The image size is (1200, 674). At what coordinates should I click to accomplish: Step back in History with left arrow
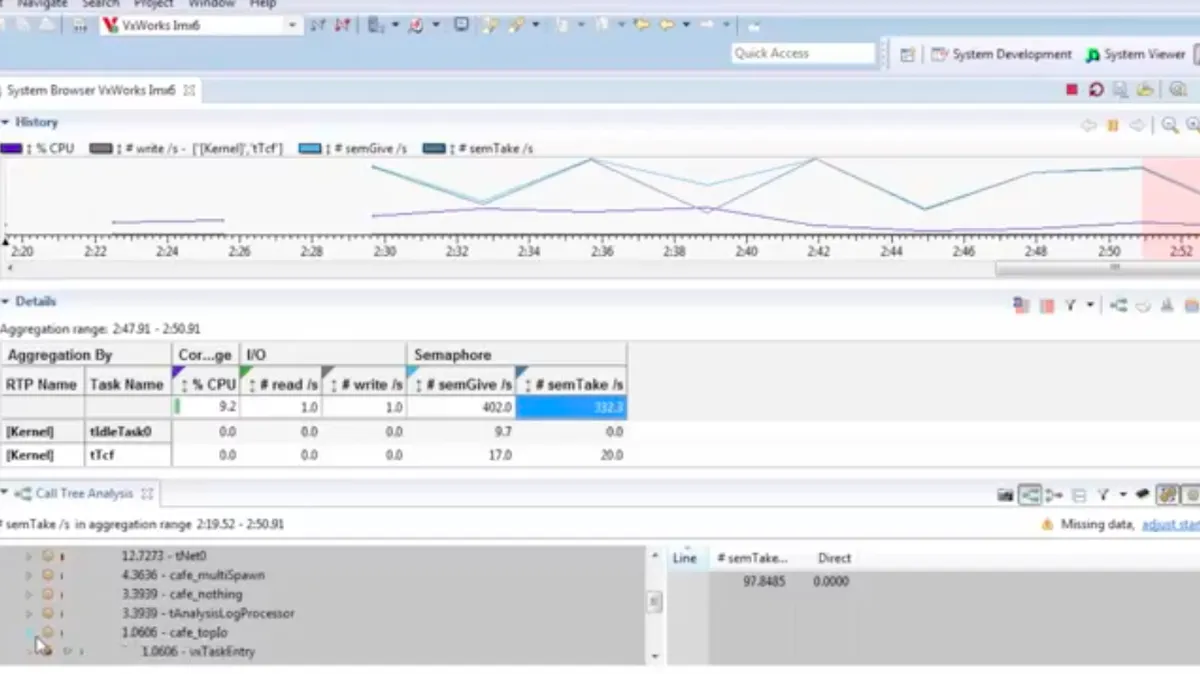tap(1089, 126)
